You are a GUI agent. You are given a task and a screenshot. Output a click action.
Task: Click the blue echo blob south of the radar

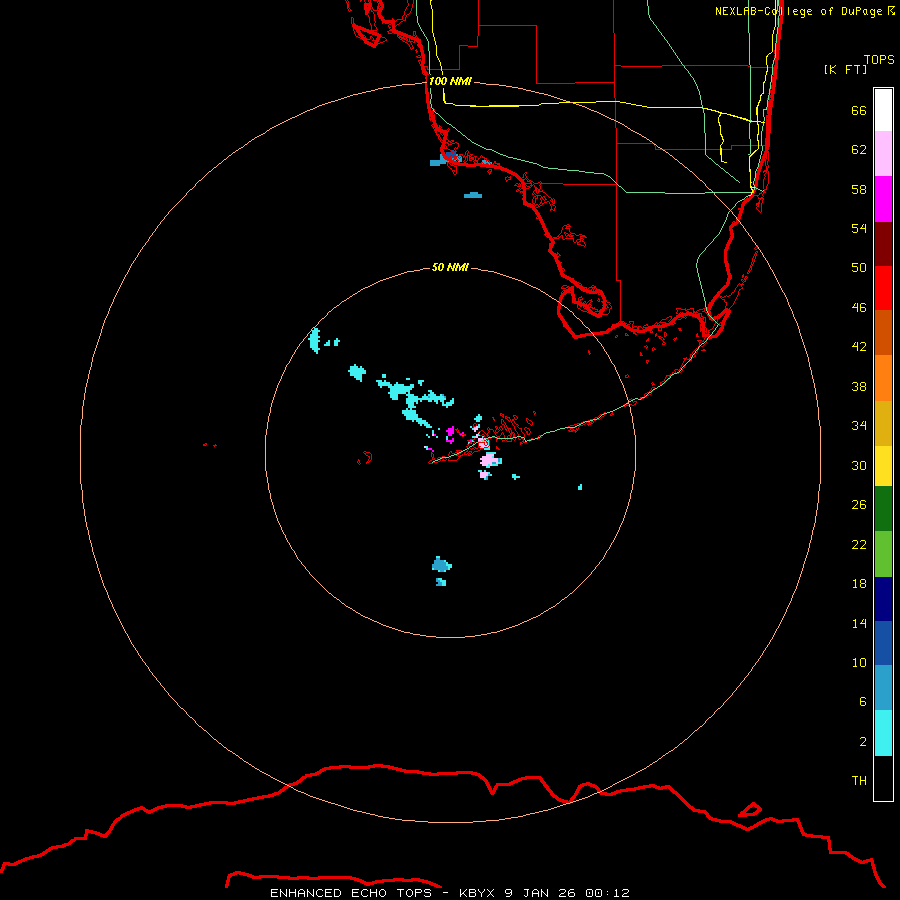coord(441,565)
